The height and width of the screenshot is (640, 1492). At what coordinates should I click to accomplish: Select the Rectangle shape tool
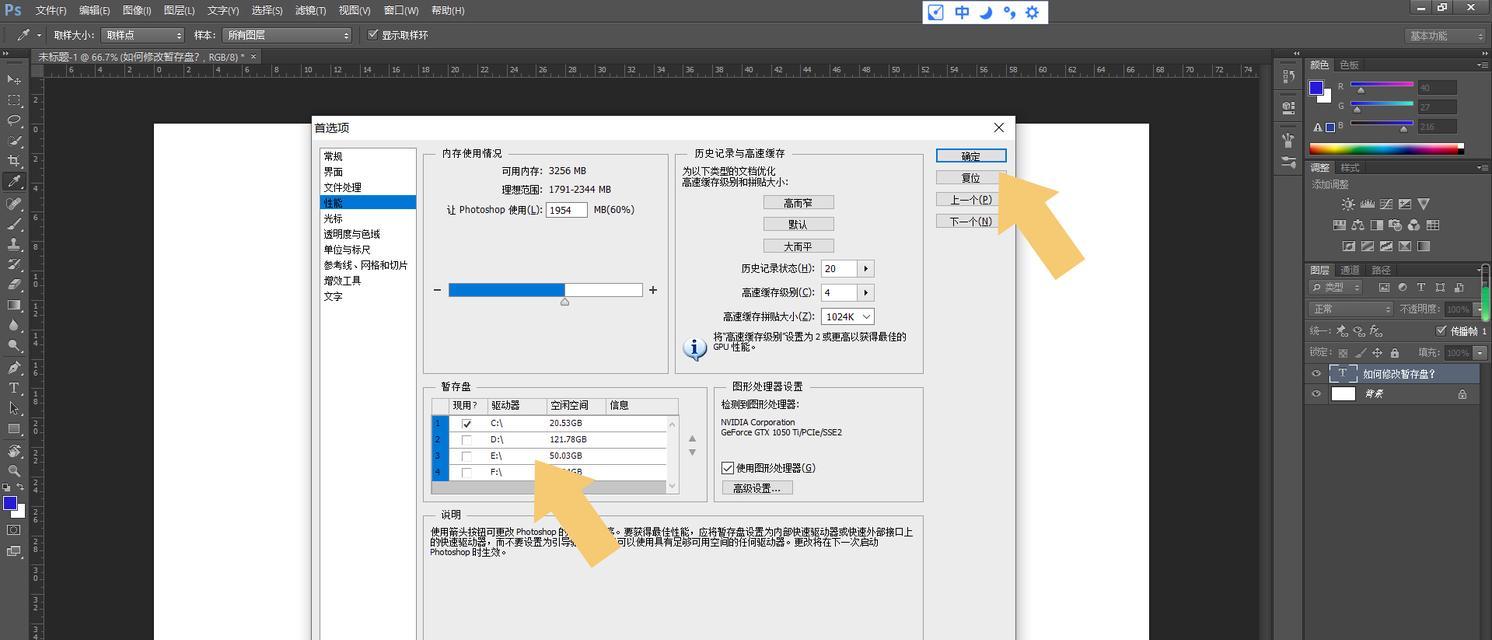14,429
